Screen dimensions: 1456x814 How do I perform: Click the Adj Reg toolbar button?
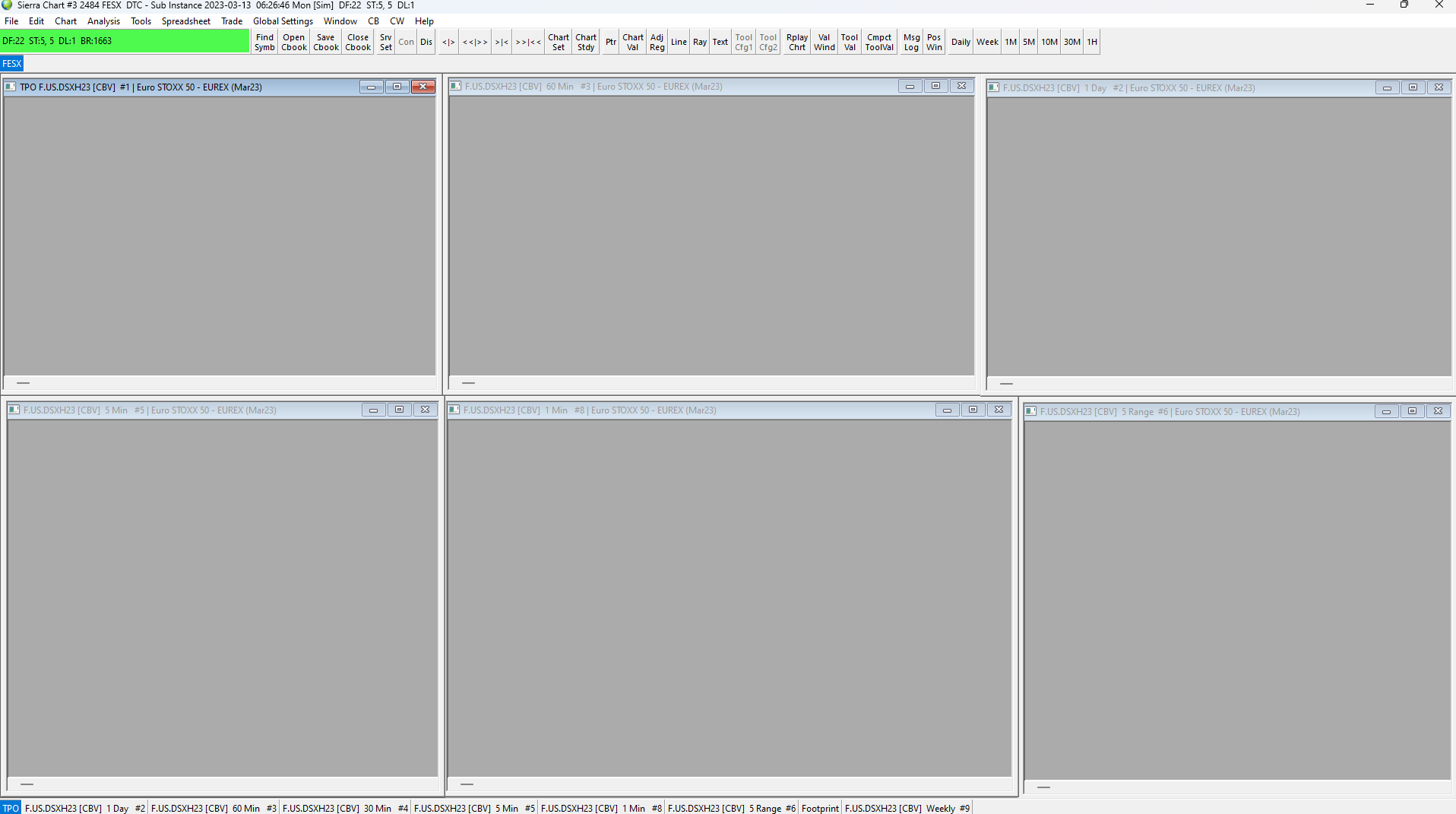click(x=657, y=42)
